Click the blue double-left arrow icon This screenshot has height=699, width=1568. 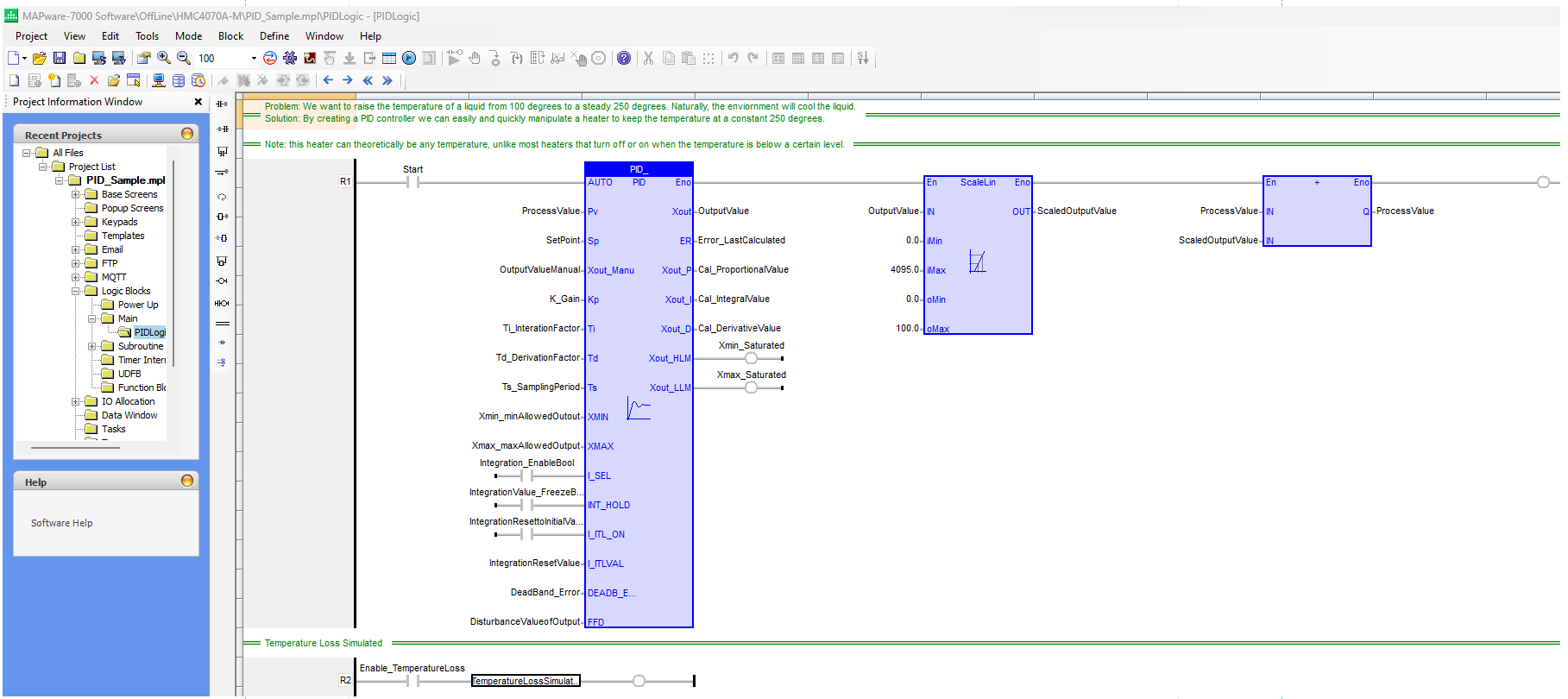368,80
